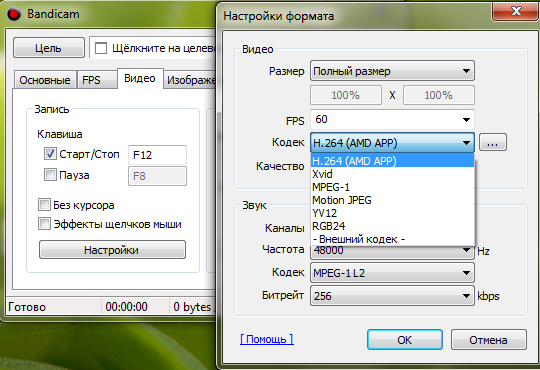Image resolution: width=540 pixels, height=370 pixels.
Task: Close the Настройки формата dialog
Action: point(515,11)
